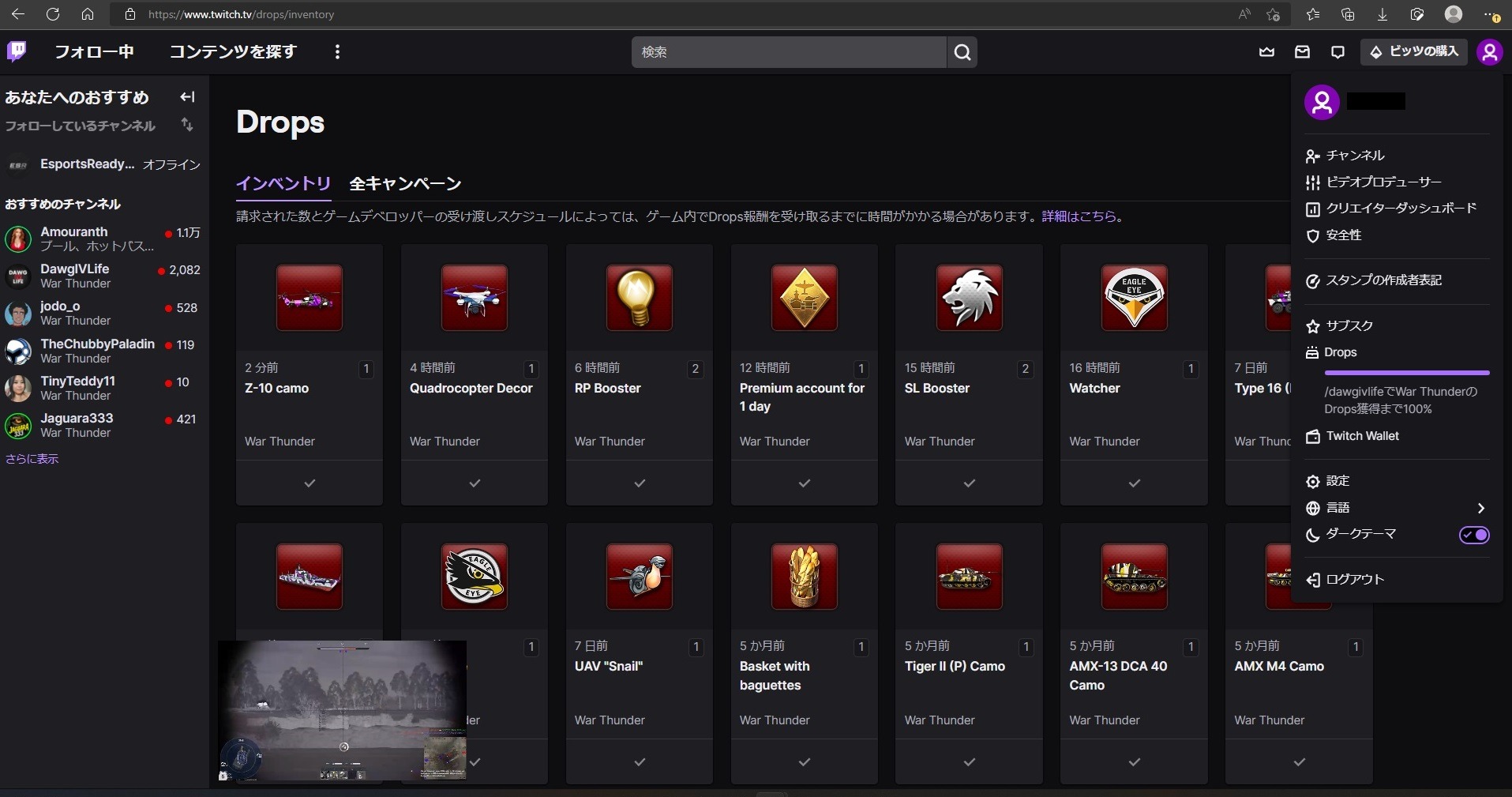
Task: Open browser collections icon
Action: [x=1348, y=14]
